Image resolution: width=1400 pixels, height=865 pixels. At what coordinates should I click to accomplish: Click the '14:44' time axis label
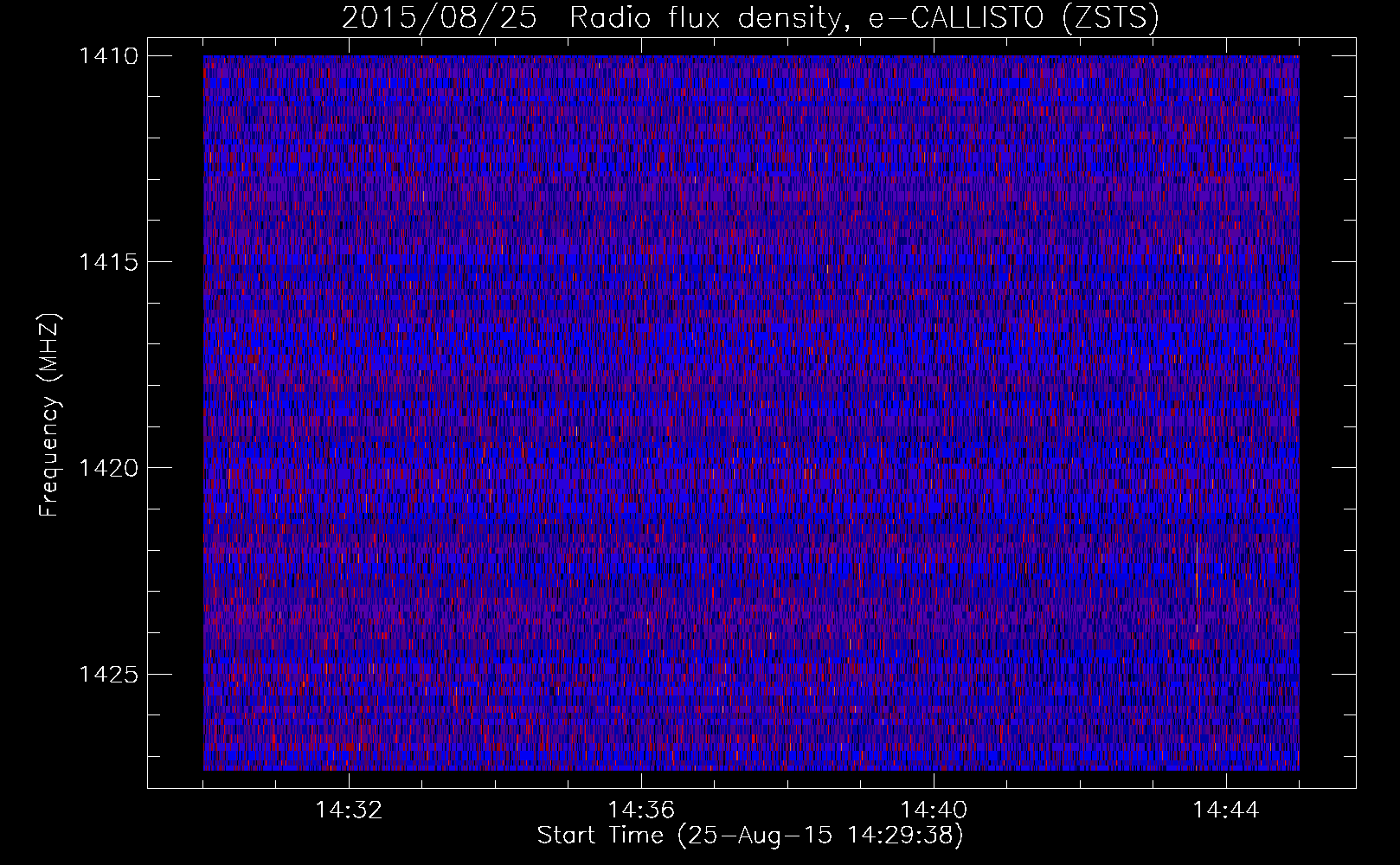pos(1226,811)
